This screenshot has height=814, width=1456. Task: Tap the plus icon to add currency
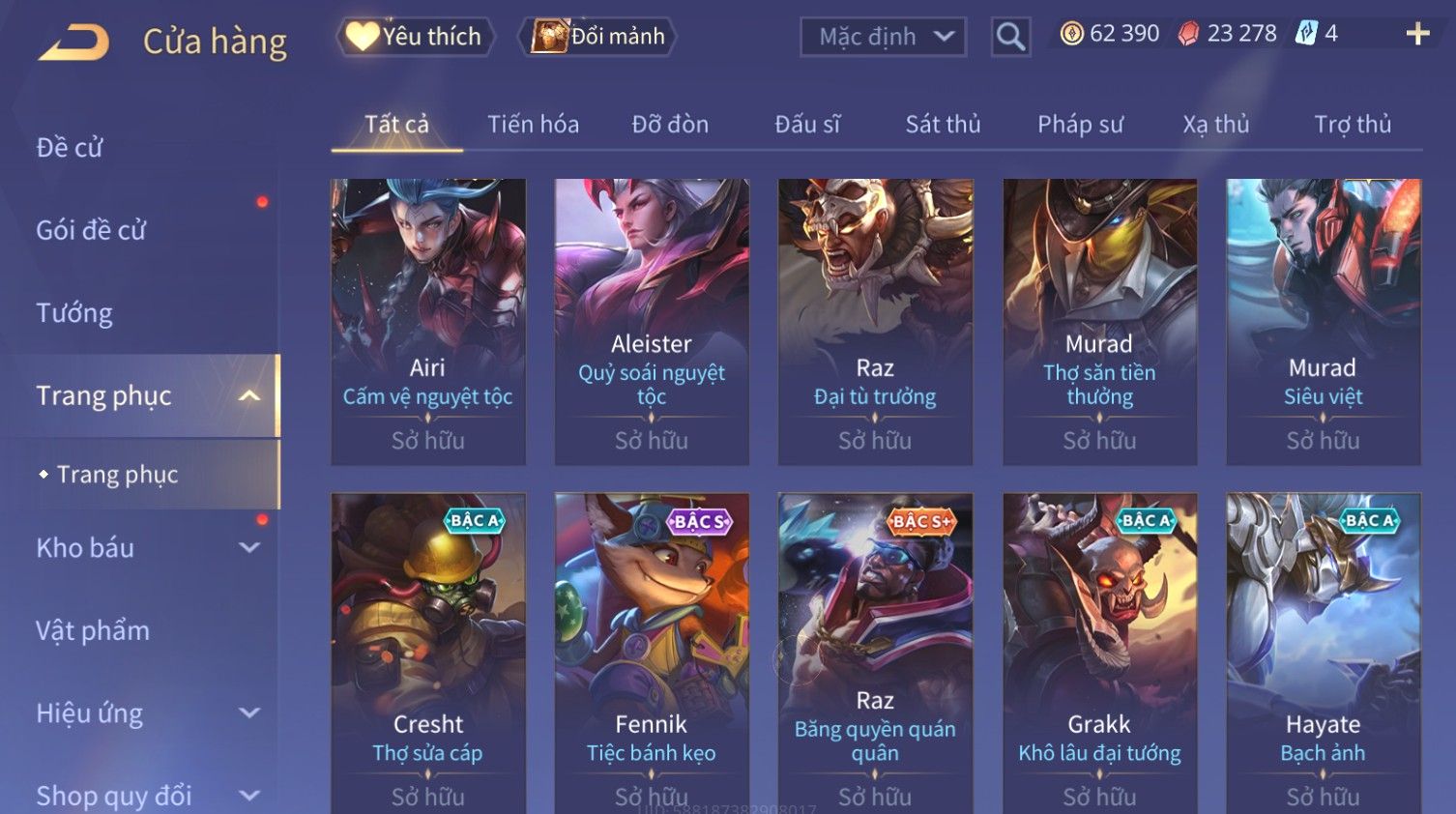[1417, 34]
